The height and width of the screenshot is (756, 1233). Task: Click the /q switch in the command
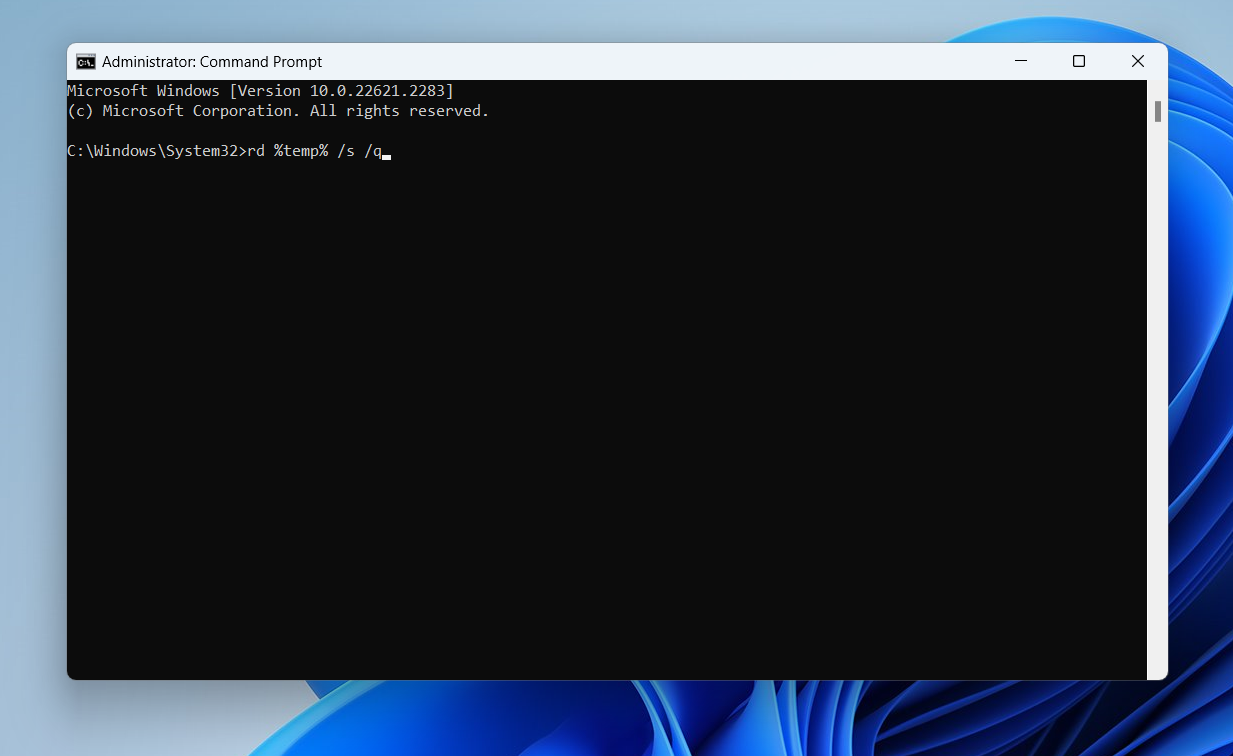pyautogui.click(x=373, y=151)
